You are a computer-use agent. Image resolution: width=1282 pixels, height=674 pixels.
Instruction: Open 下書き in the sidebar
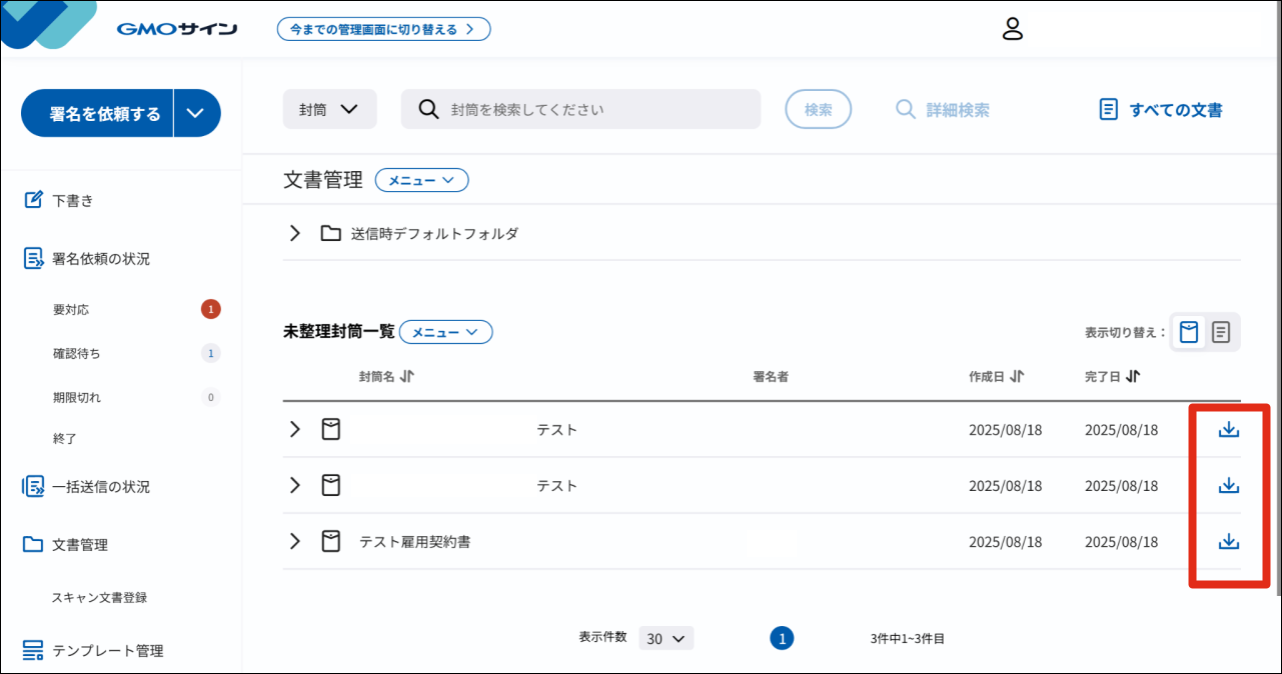coord(73,200)
